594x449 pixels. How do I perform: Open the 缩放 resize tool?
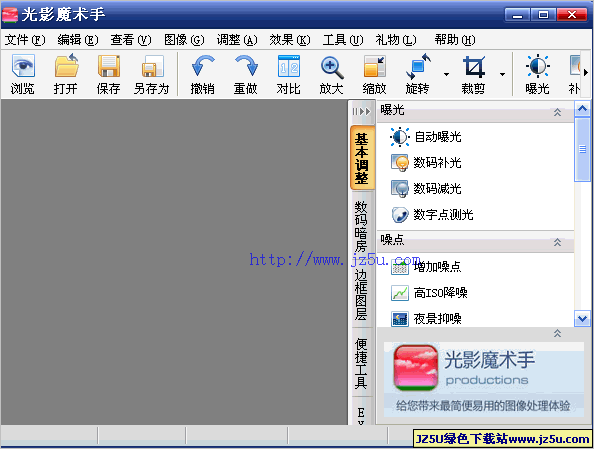374,66
